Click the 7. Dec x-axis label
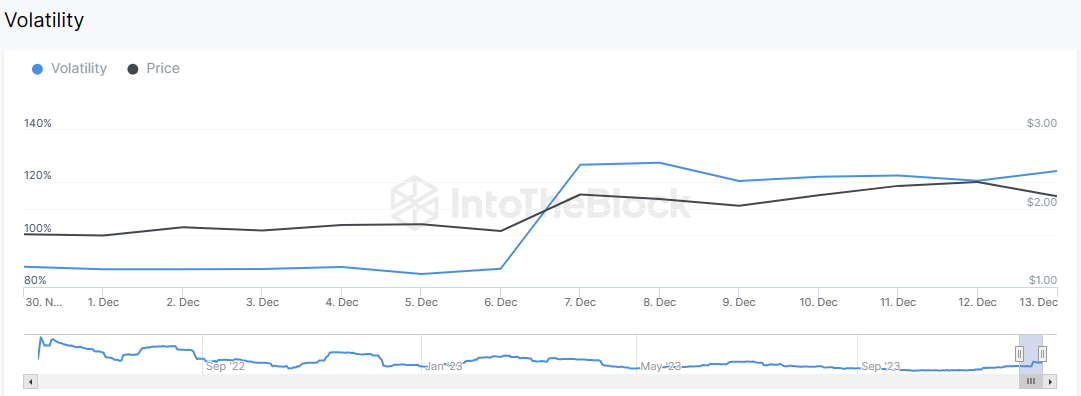 [x=580, y=302]
